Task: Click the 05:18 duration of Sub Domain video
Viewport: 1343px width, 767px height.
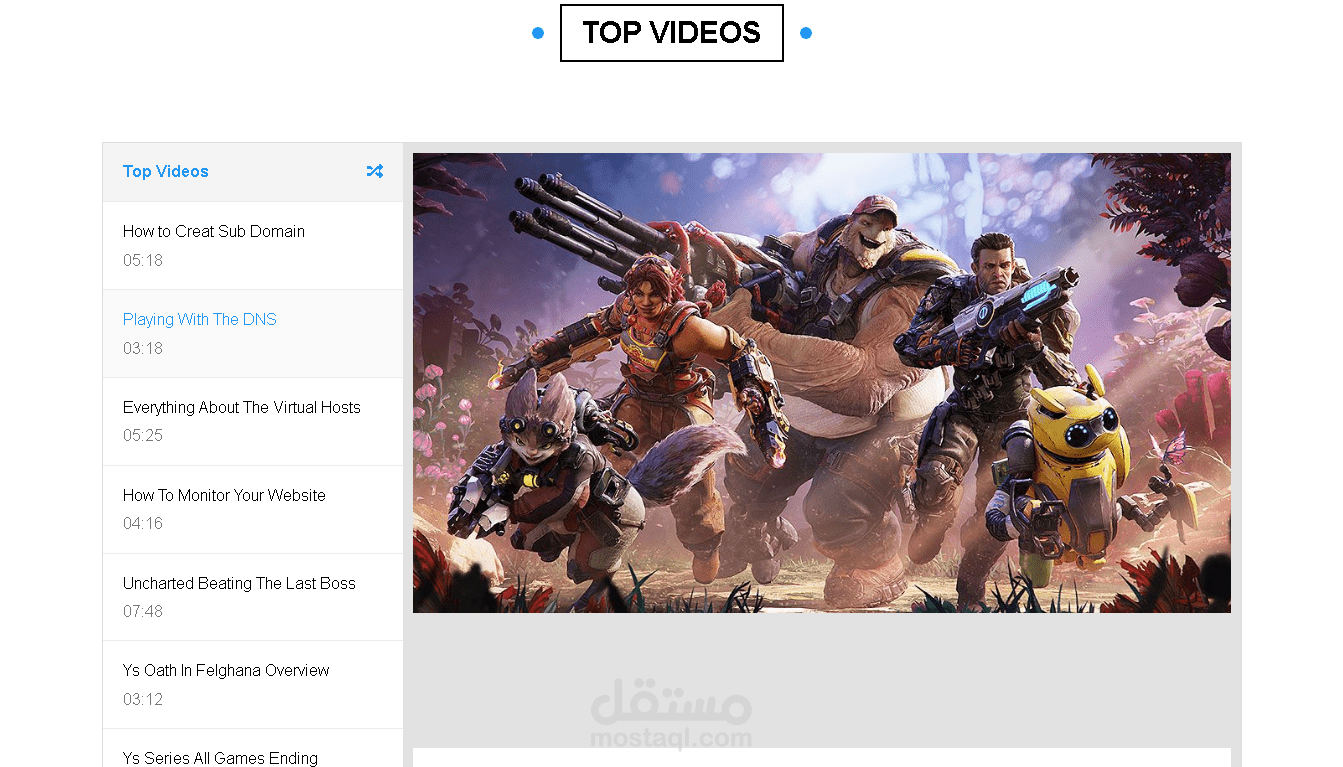Action: (143, 260)
